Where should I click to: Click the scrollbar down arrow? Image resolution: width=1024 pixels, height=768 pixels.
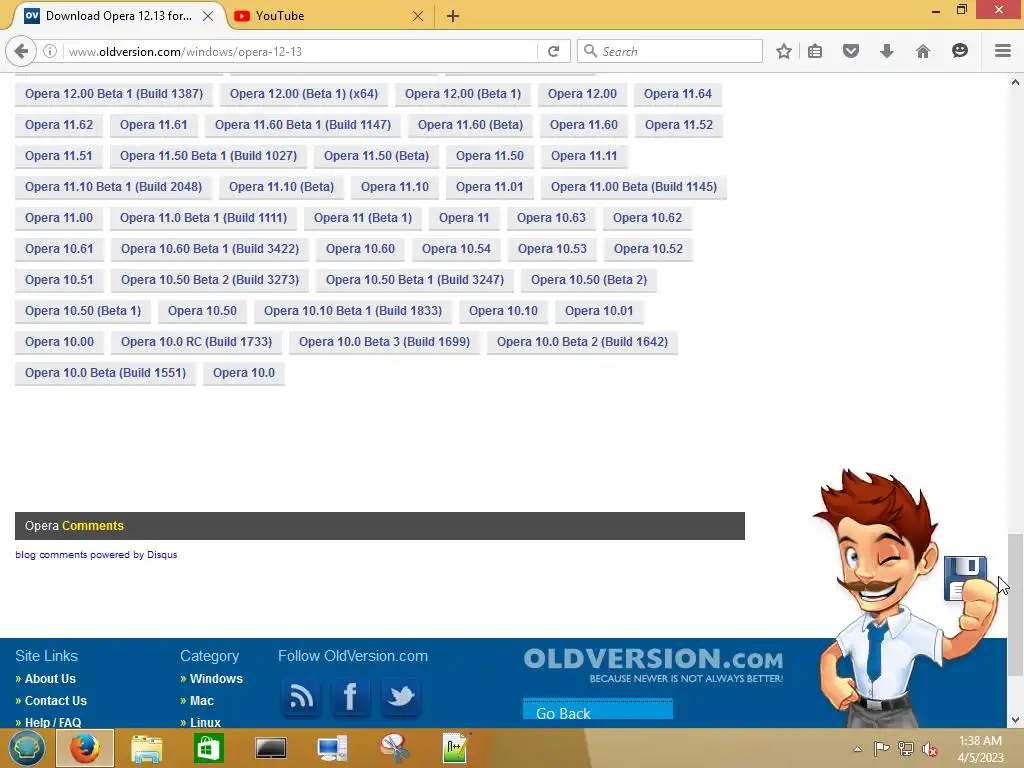1015,720
